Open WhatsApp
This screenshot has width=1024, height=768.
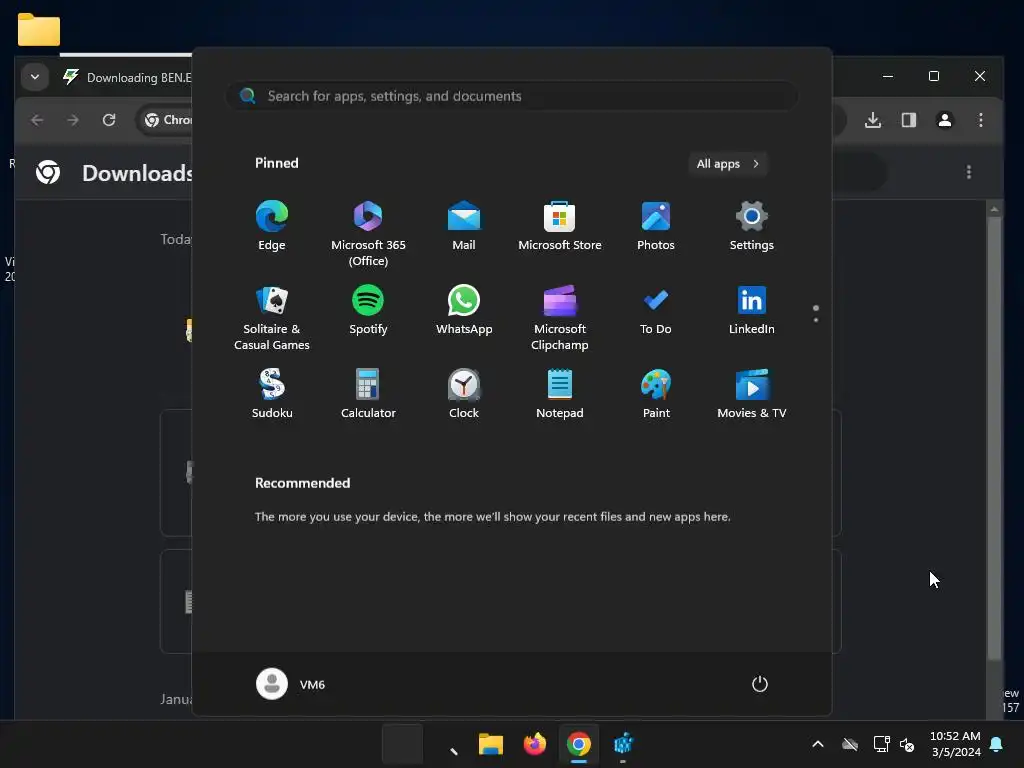(x=464, y=310)
